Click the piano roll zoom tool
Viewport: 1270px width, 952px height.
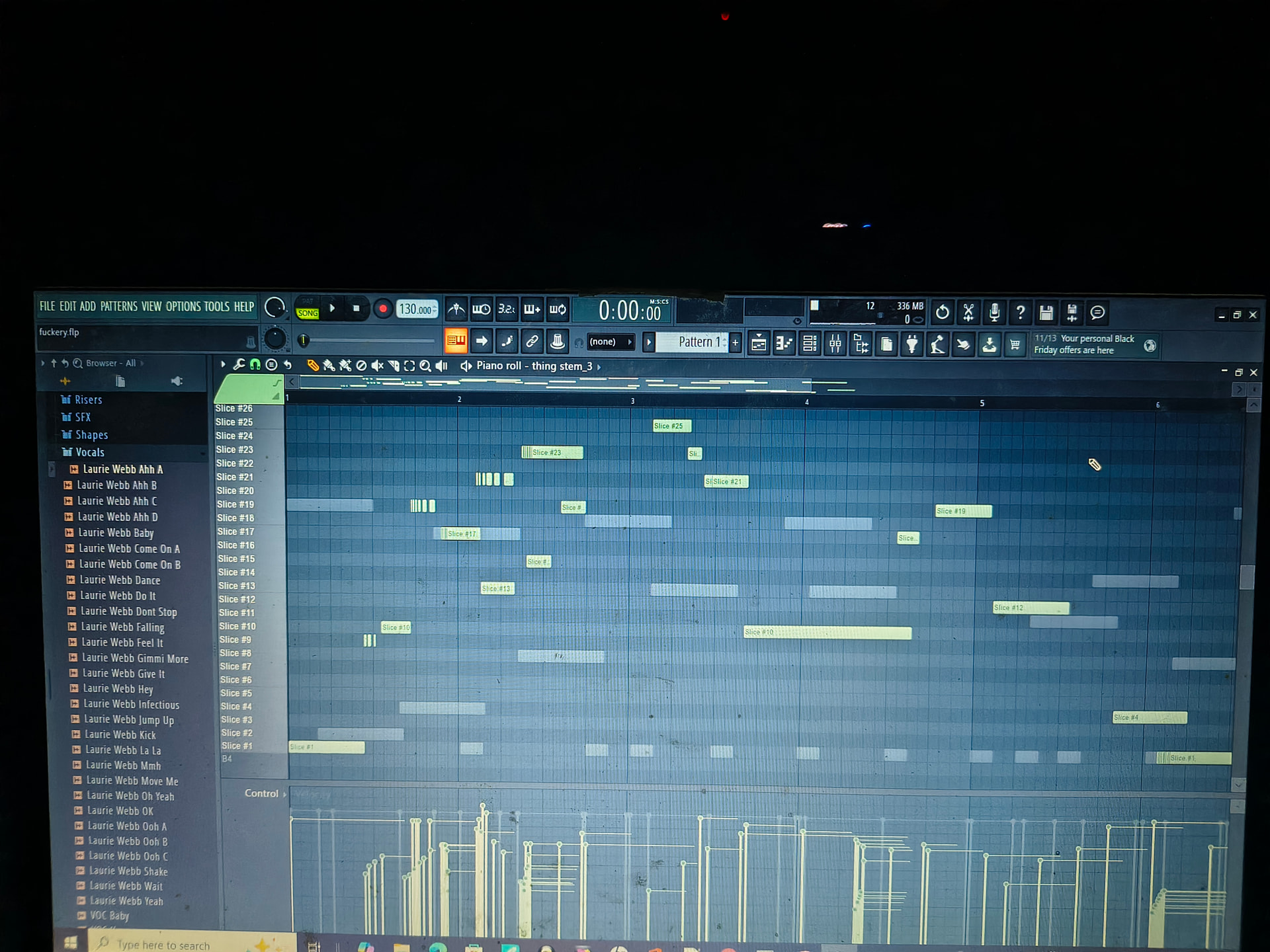(x=425, y=366)
